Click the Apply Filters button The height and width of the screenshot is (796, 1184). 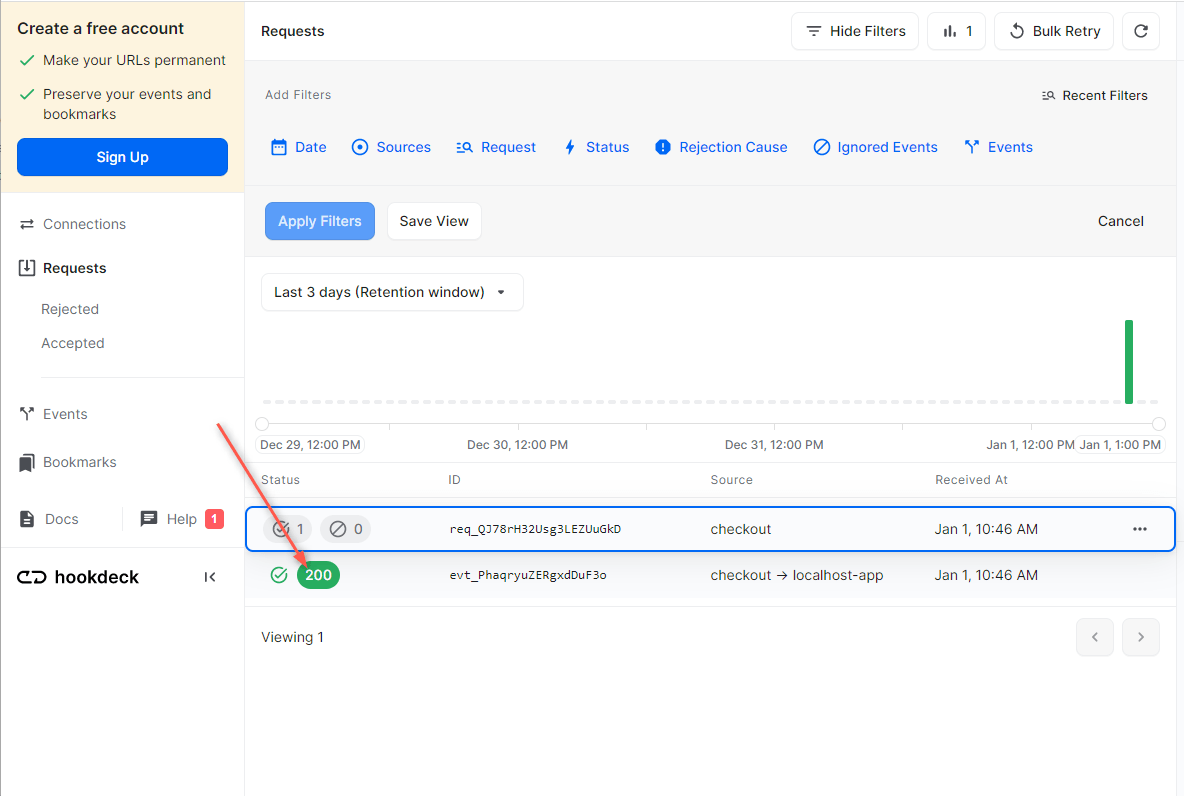tap(320, 221)
